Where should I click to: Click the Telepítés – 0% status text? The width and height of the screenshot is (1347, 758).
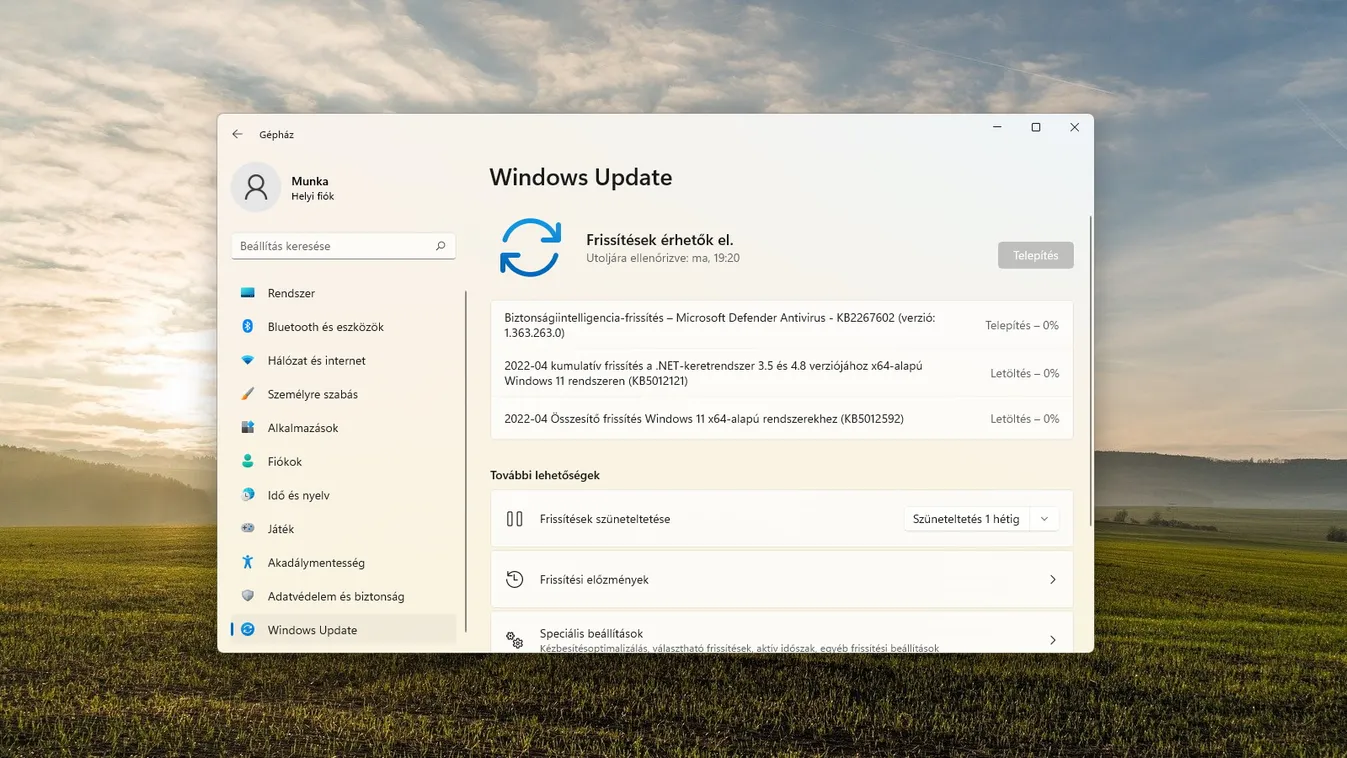coord(1021,325)
